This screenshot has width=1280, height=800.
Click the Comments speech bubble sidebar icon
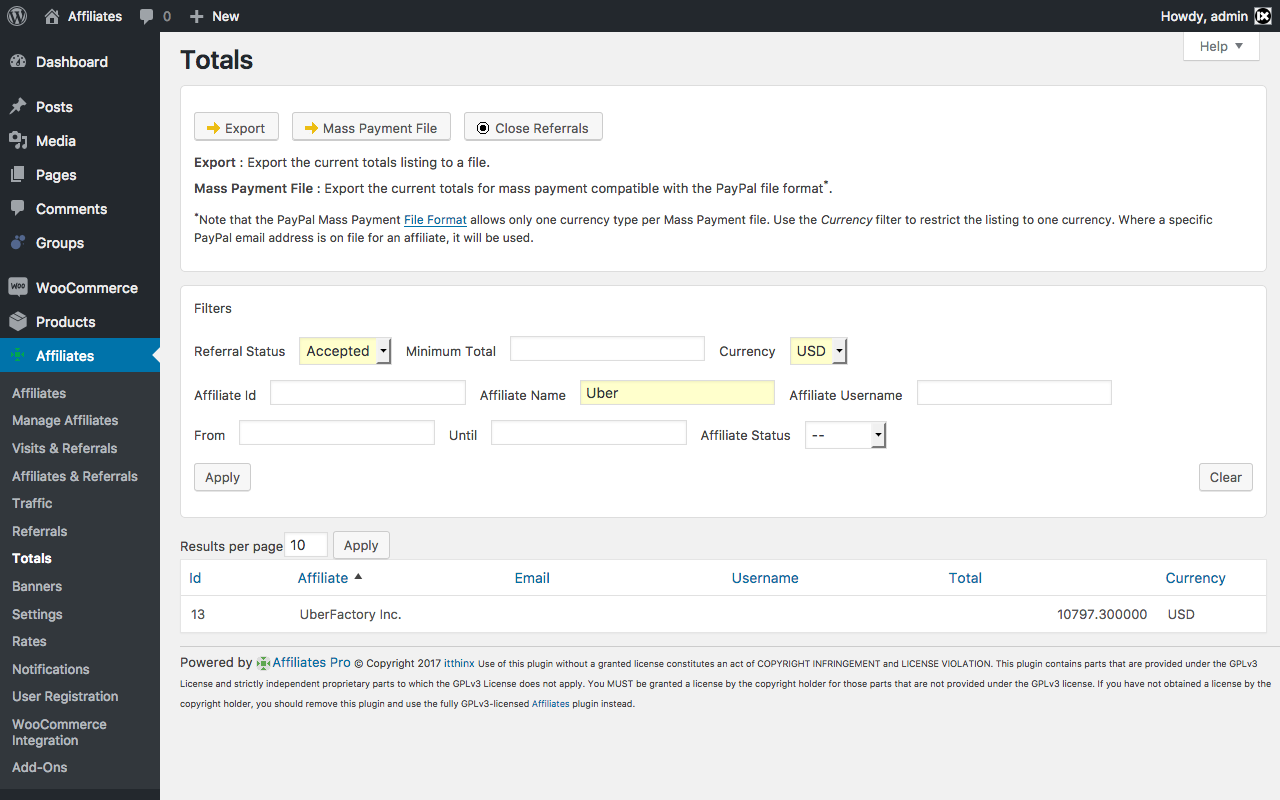coord(18,209)
